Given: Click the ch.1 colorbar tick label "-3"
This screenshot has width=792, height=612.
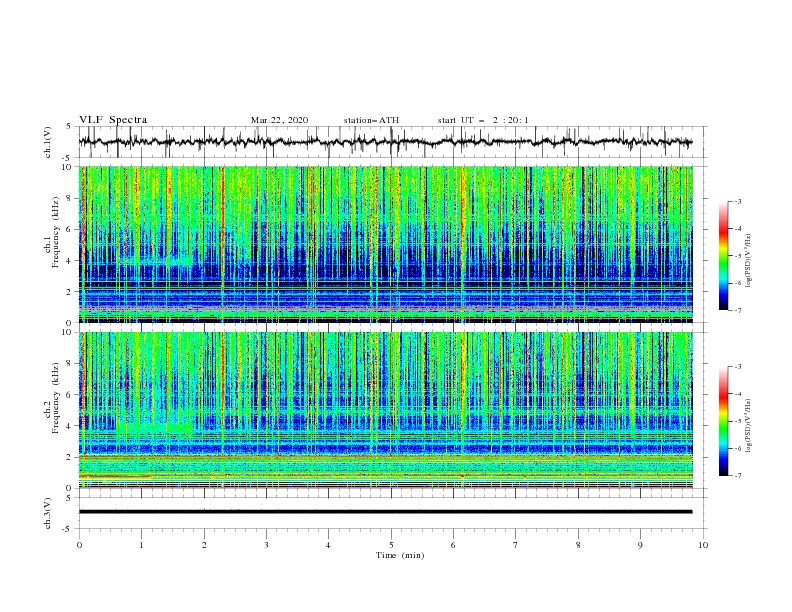Looking at the screenshot, I should pyautogui.click(x=737, y=201).
